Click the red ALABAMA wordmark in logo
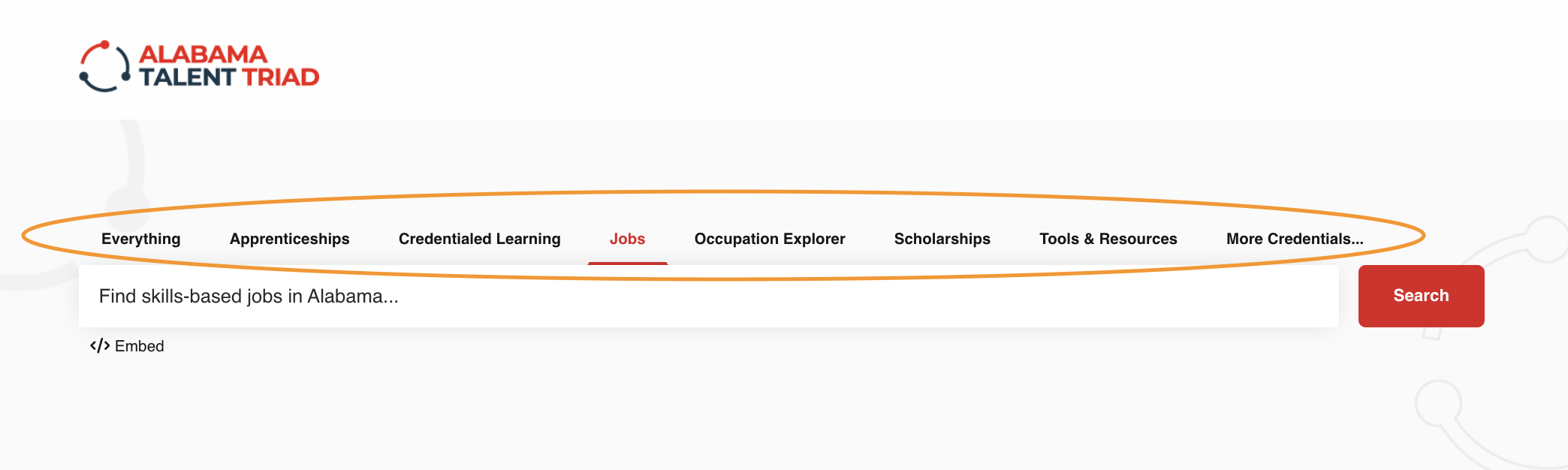Screen dimensions: 1568x470 pos(203,54)
